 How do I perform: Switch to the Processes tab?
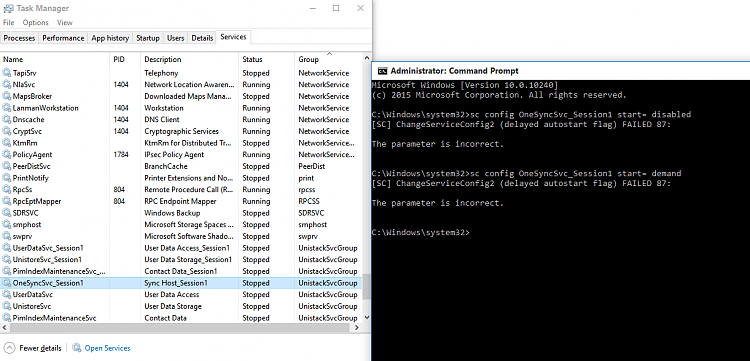[x=20, y=38]
